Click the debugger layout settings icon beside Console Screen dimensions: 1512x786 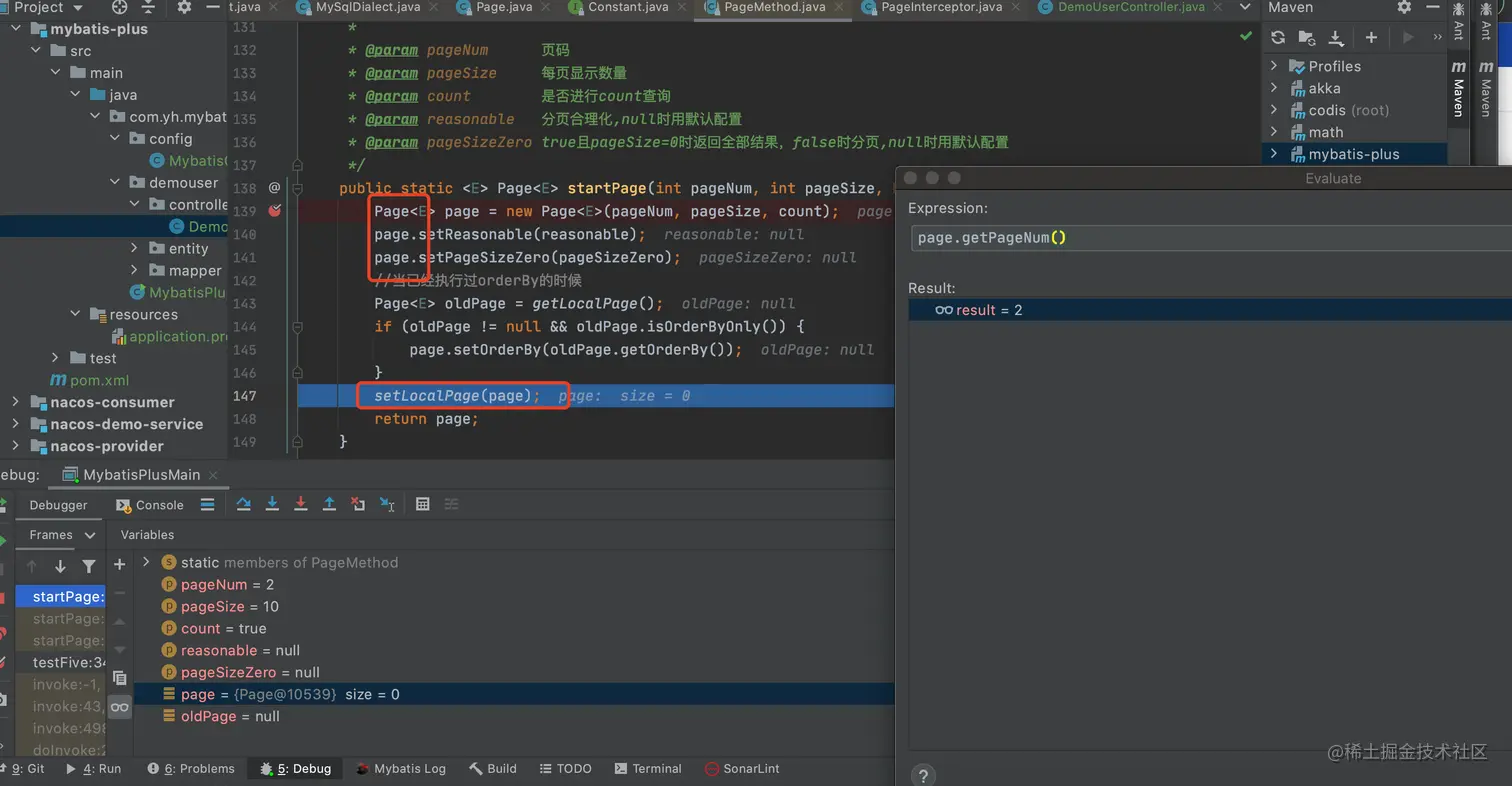(x=207, y=504)
